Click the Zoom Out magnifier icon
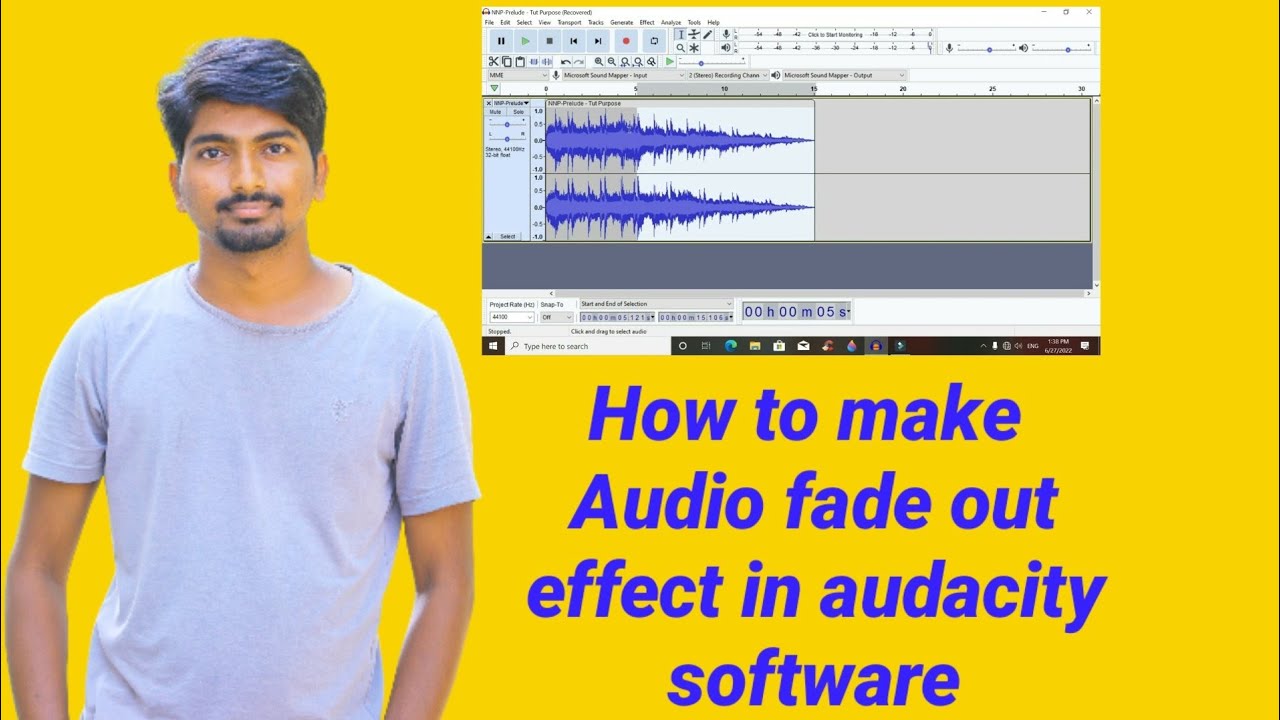Viewport: 1280px width, 720px height. pyautogui.click(x=612, y=62)
